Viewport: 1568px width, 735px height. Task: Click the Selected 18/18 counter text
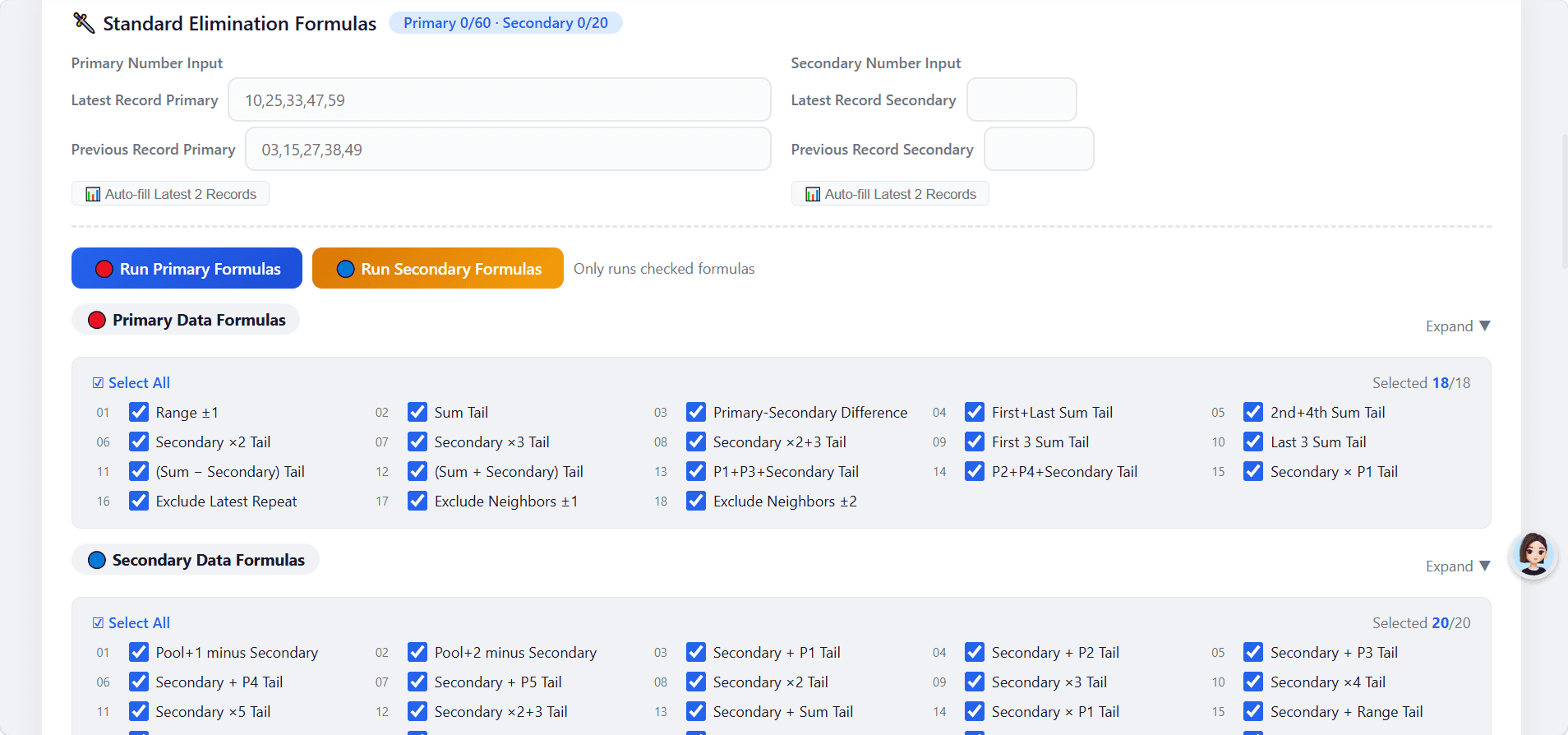click(1421, 383)
